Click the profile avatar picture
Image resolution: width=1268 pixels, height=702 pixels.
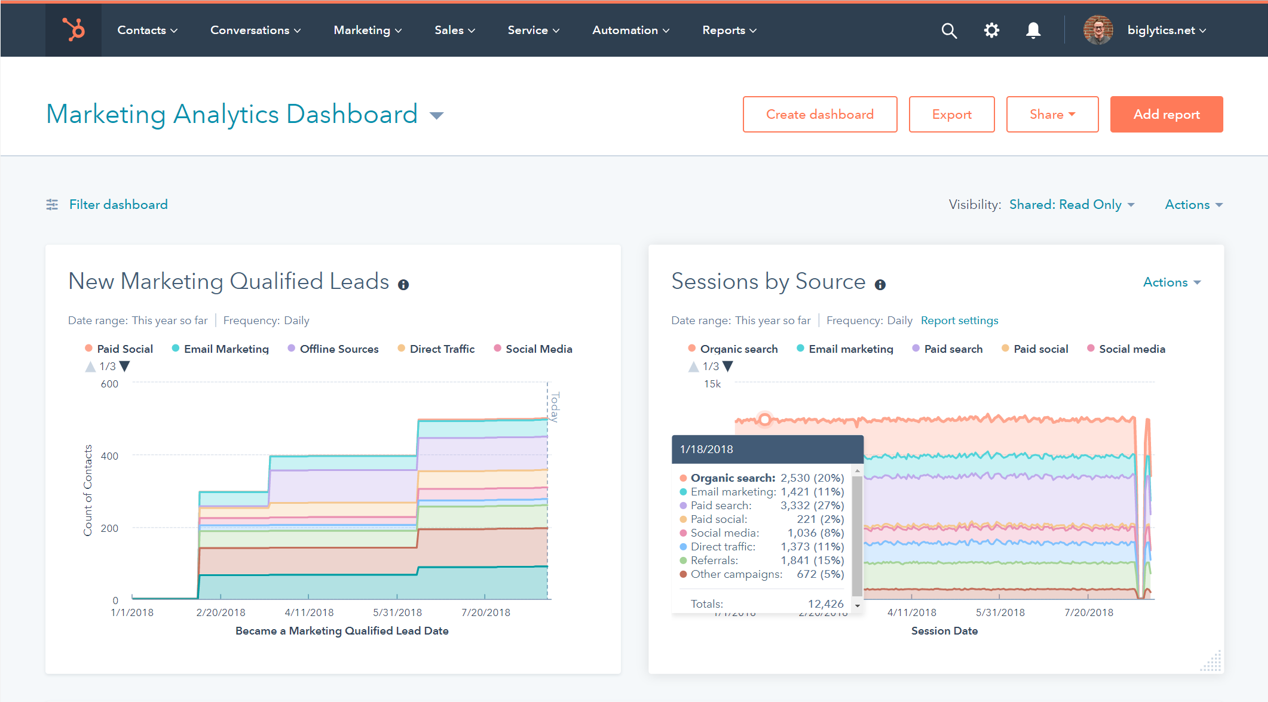(x=1097, y=30)
